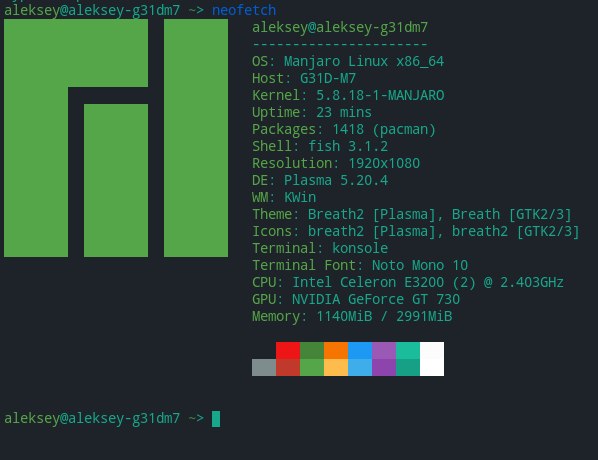Click the 'WM: KWin' line
The width and height of the screenshot is (598, 460).
[284, 197]
